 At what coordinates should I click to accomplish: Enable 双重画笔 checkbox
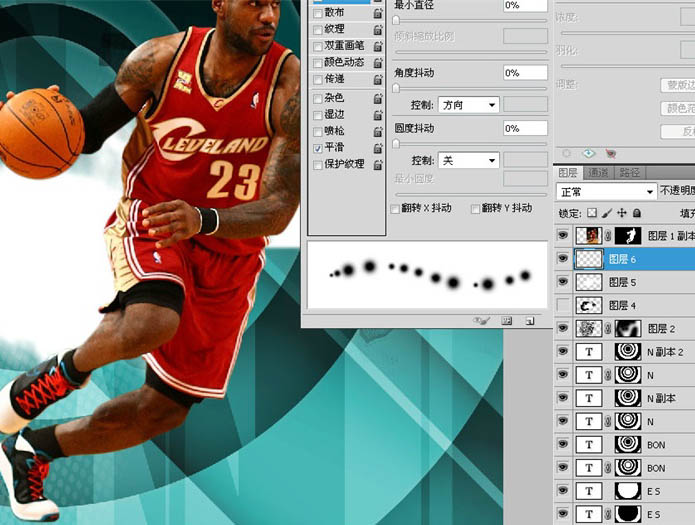317,47
